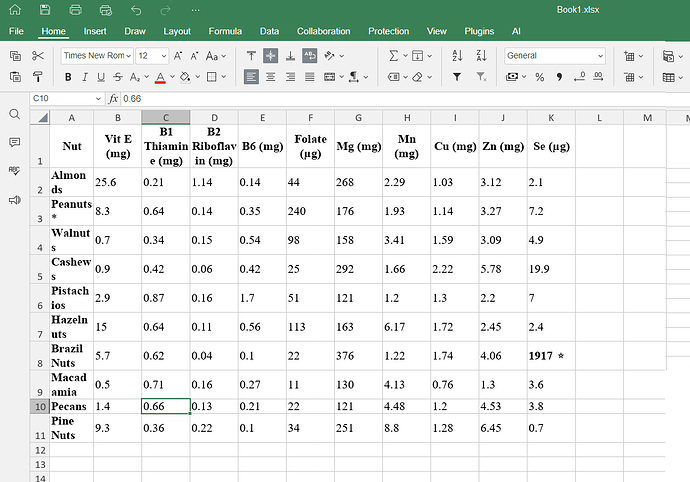Toggle Align bottom vertical alignment
The width and height of the screenshot is (690, 482).
[290, 56]
